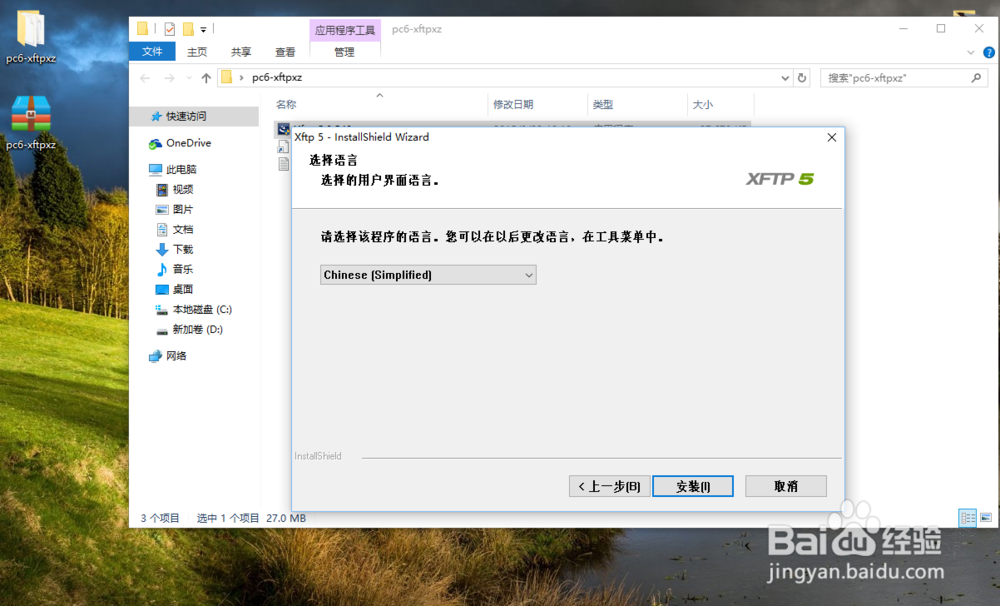
Task: Click the folder icon in Explorer title bar
Action: point(143,29)
